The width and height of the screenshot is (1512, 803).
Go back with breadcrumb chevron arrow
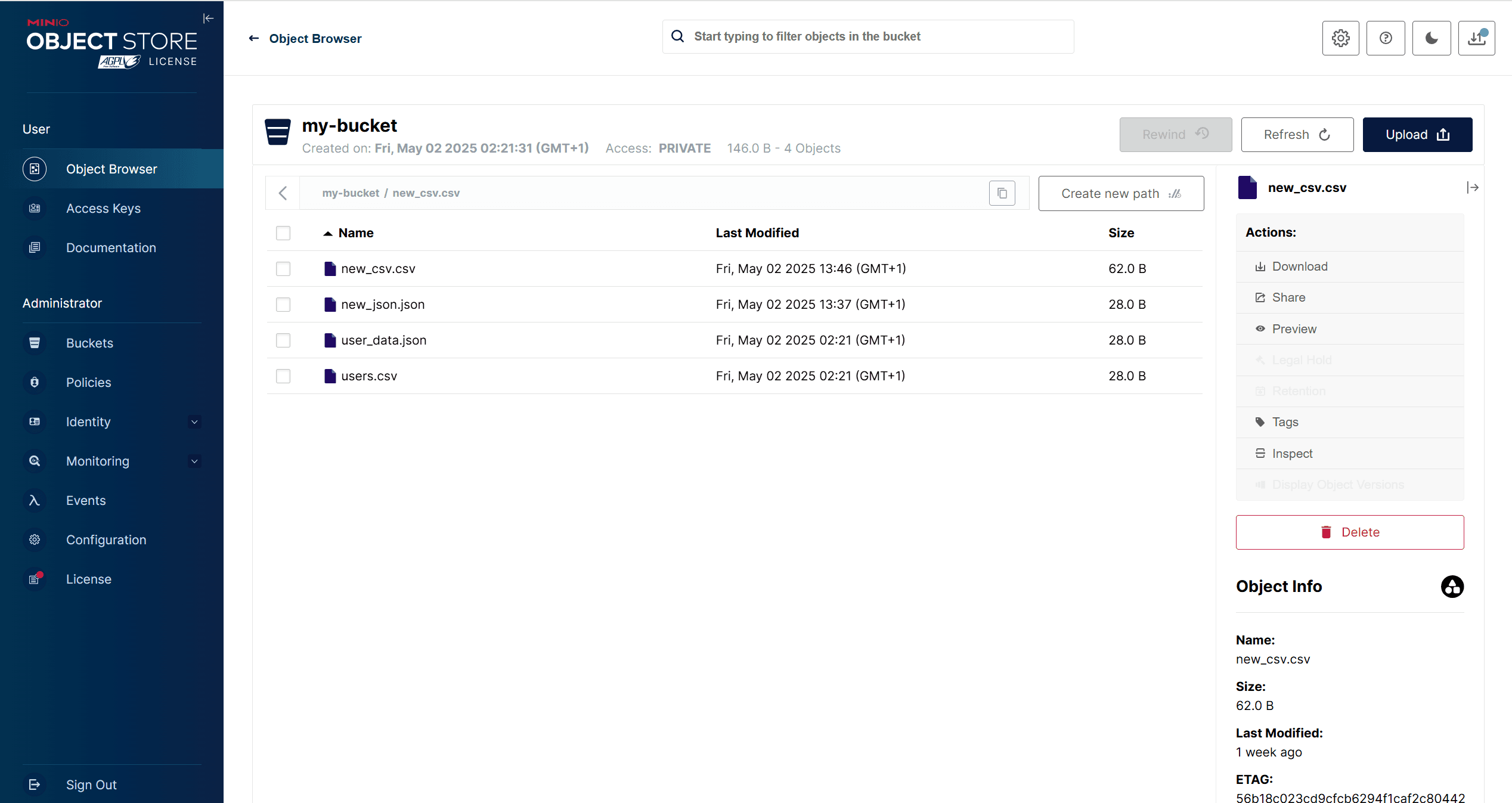point(283,193)
